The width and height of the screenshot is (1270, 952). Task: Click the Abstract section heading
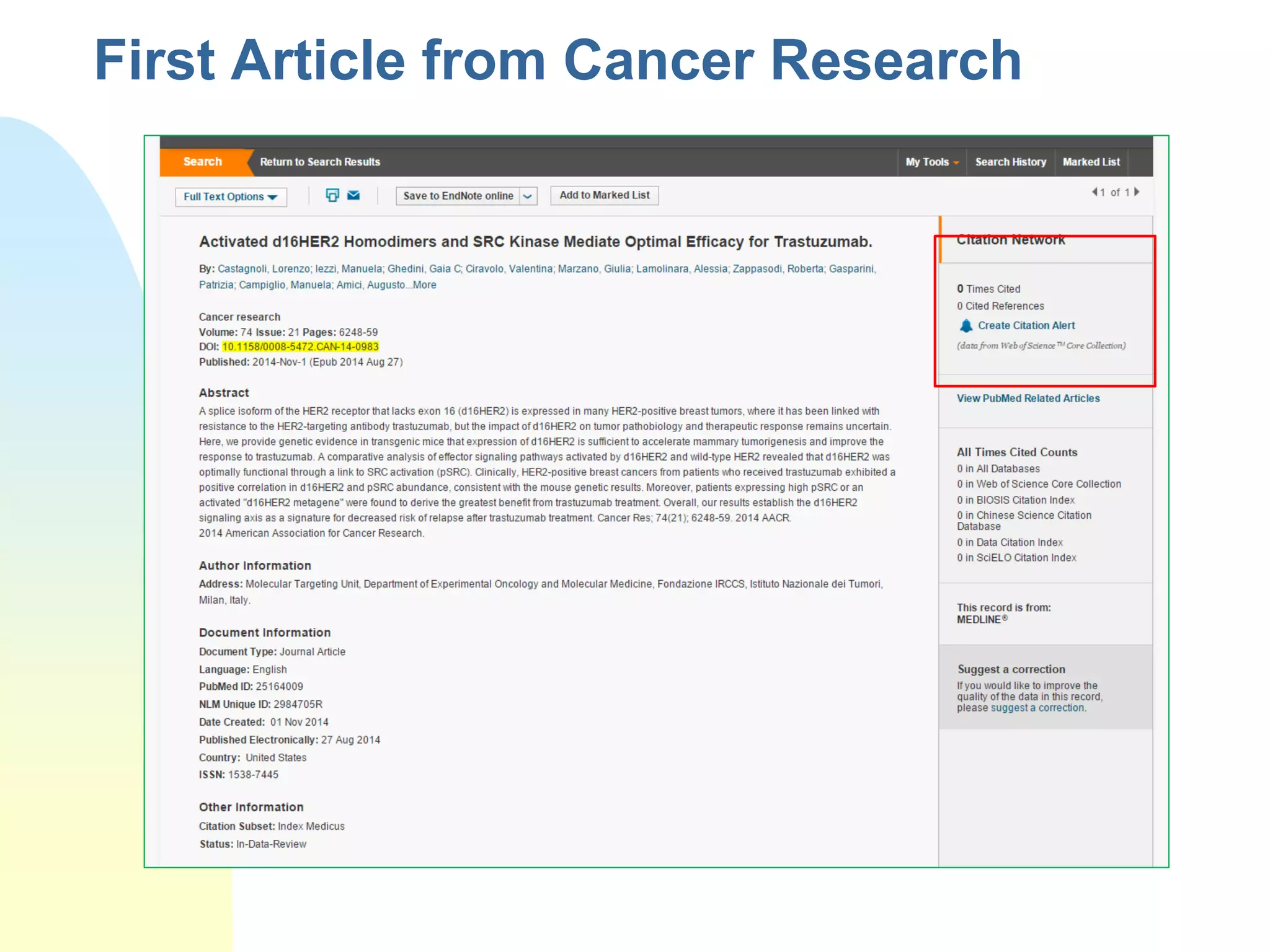click(x=224, y=393)
